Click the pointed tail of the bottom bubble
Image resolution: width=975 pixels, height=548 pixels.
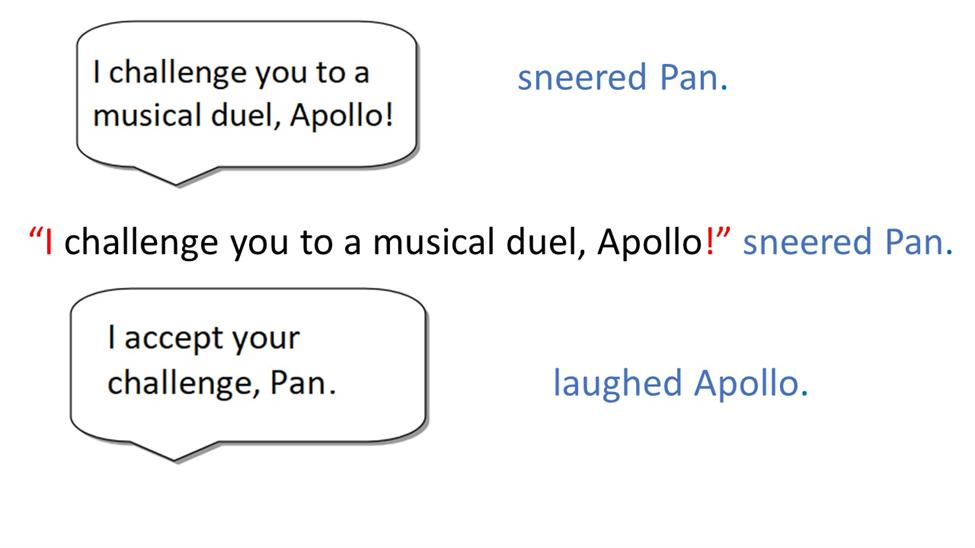coord(175,452)
